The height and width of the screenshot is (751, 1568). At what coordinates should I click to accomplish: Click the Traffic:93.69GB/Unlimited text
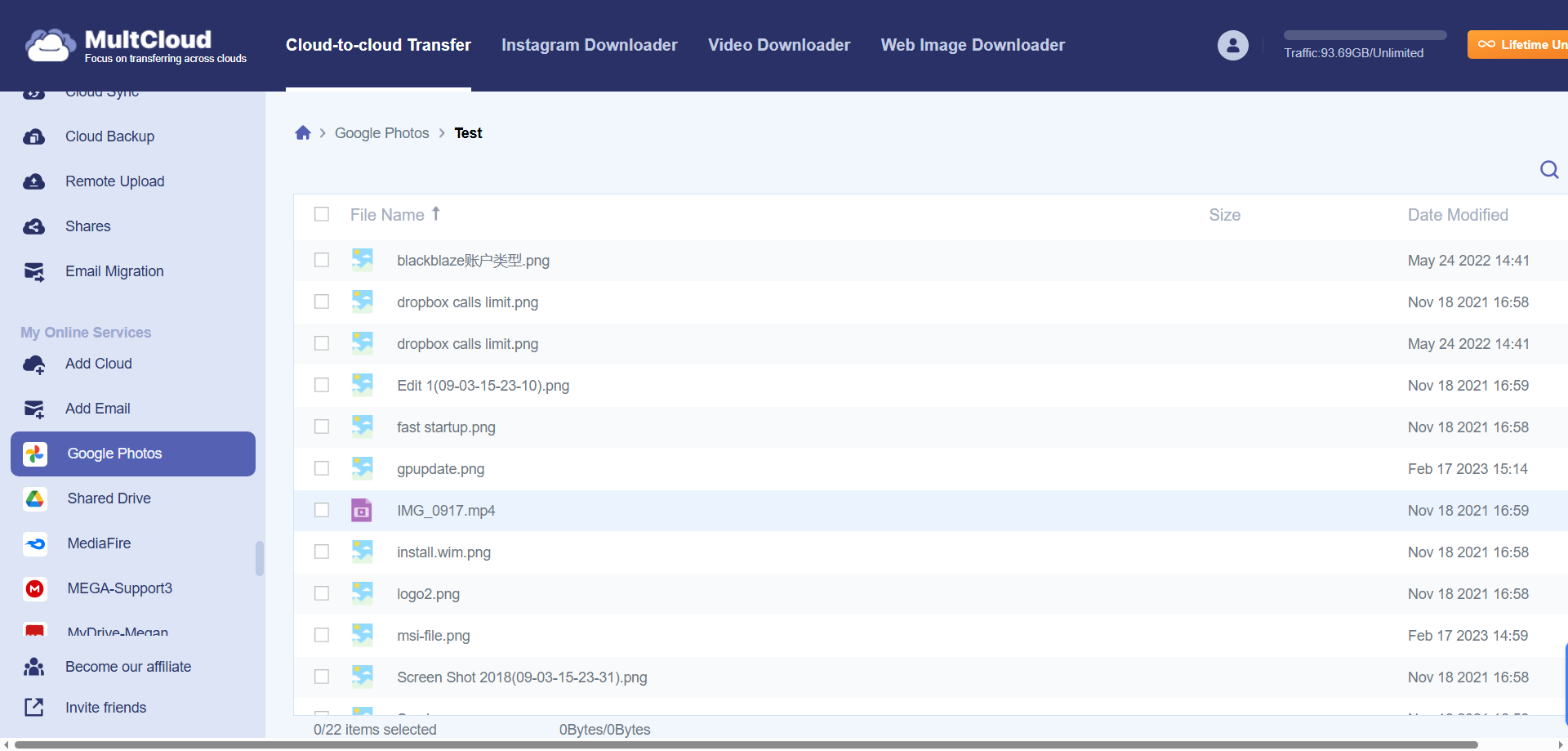coord(1353,53)
